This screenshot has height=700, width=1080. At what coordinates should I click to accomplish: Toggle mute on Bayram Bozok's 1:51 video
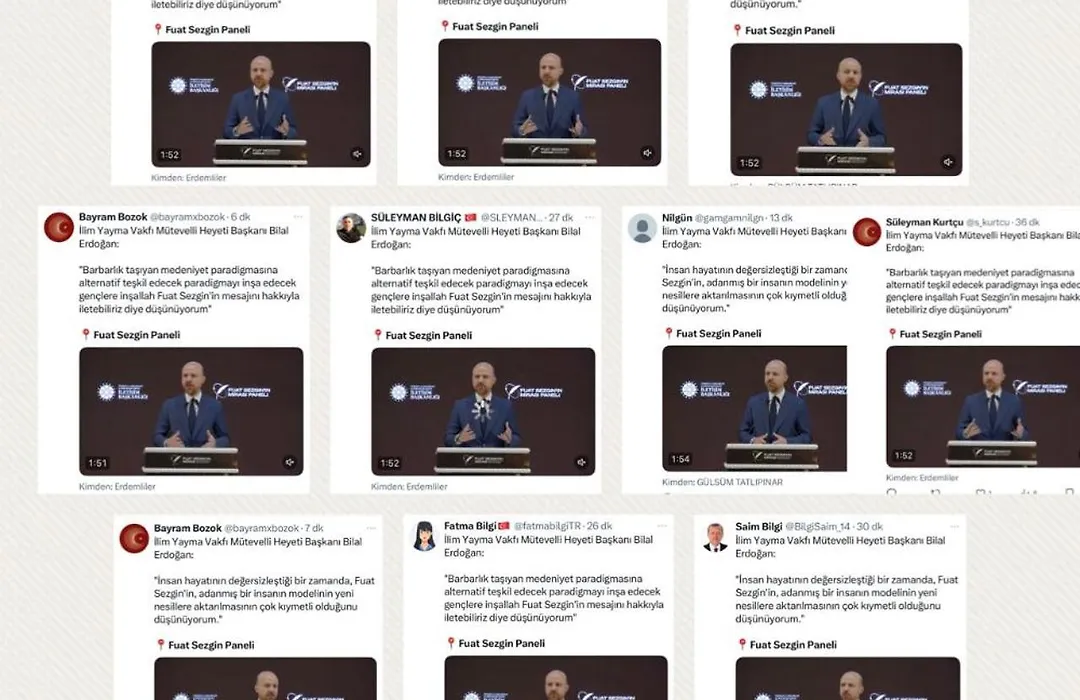click(290, 462)
